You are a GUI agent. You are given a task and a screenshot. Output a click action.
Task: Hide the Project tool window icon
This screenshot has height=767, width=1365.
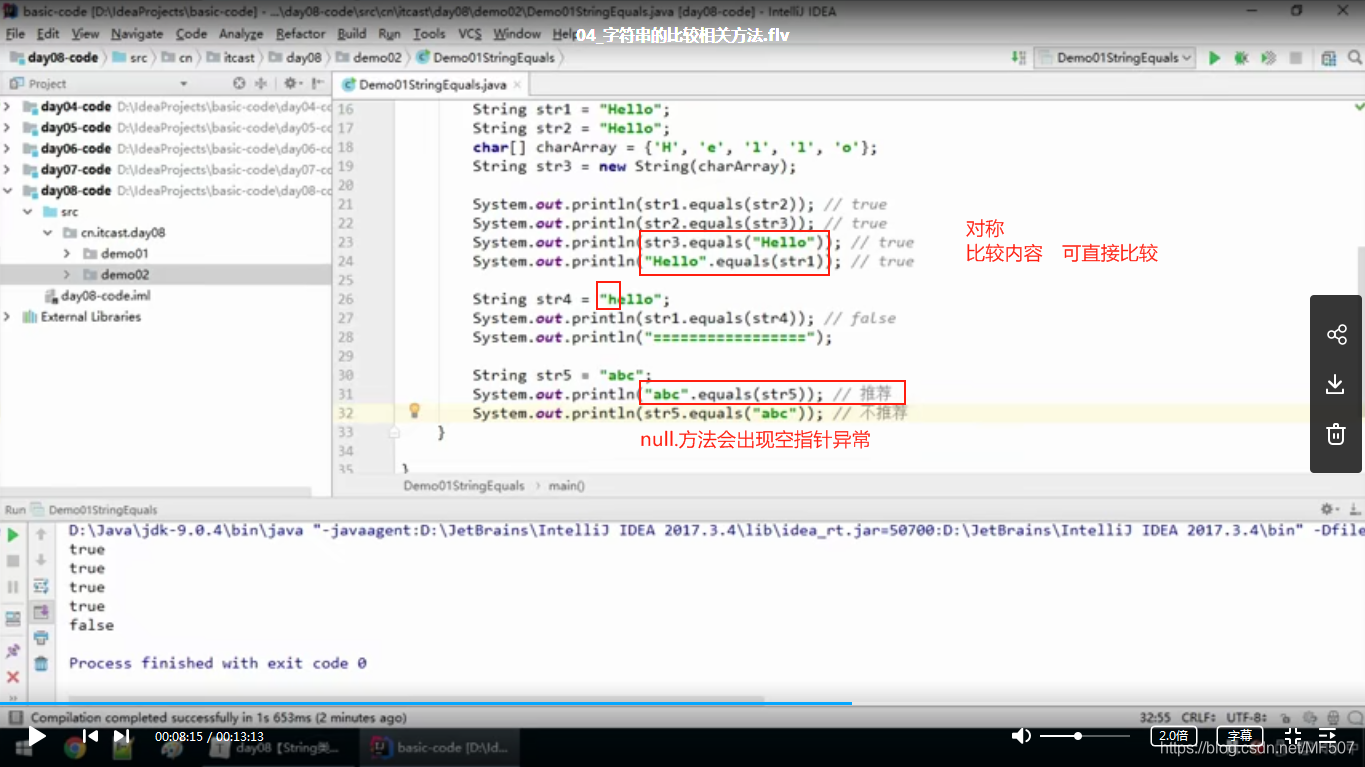pyautogui.click(x=316, y=84)
